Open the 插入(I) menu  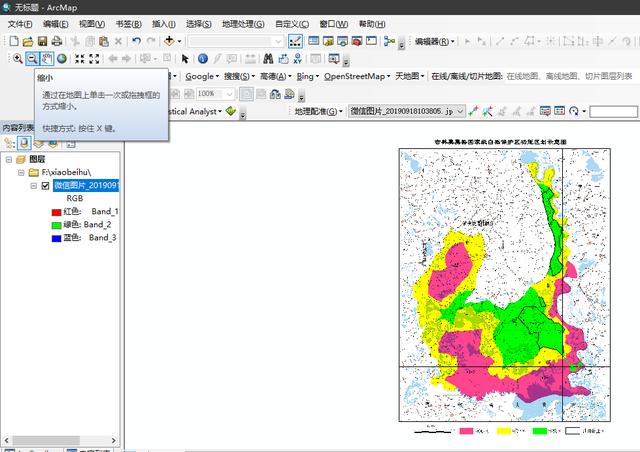click(x=164, y=24)
